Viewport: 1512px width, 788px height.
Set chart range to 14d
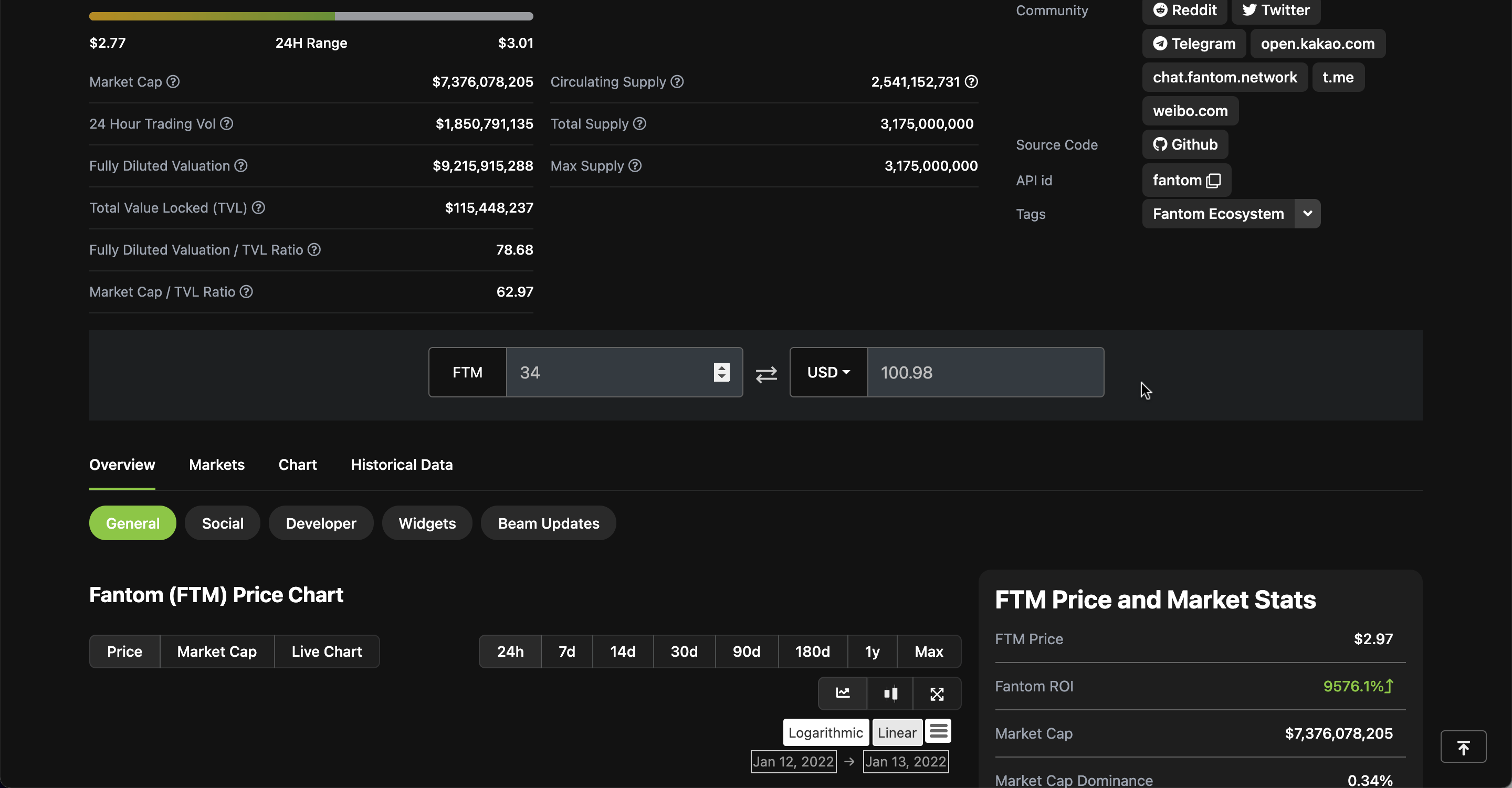pos(623,652)
